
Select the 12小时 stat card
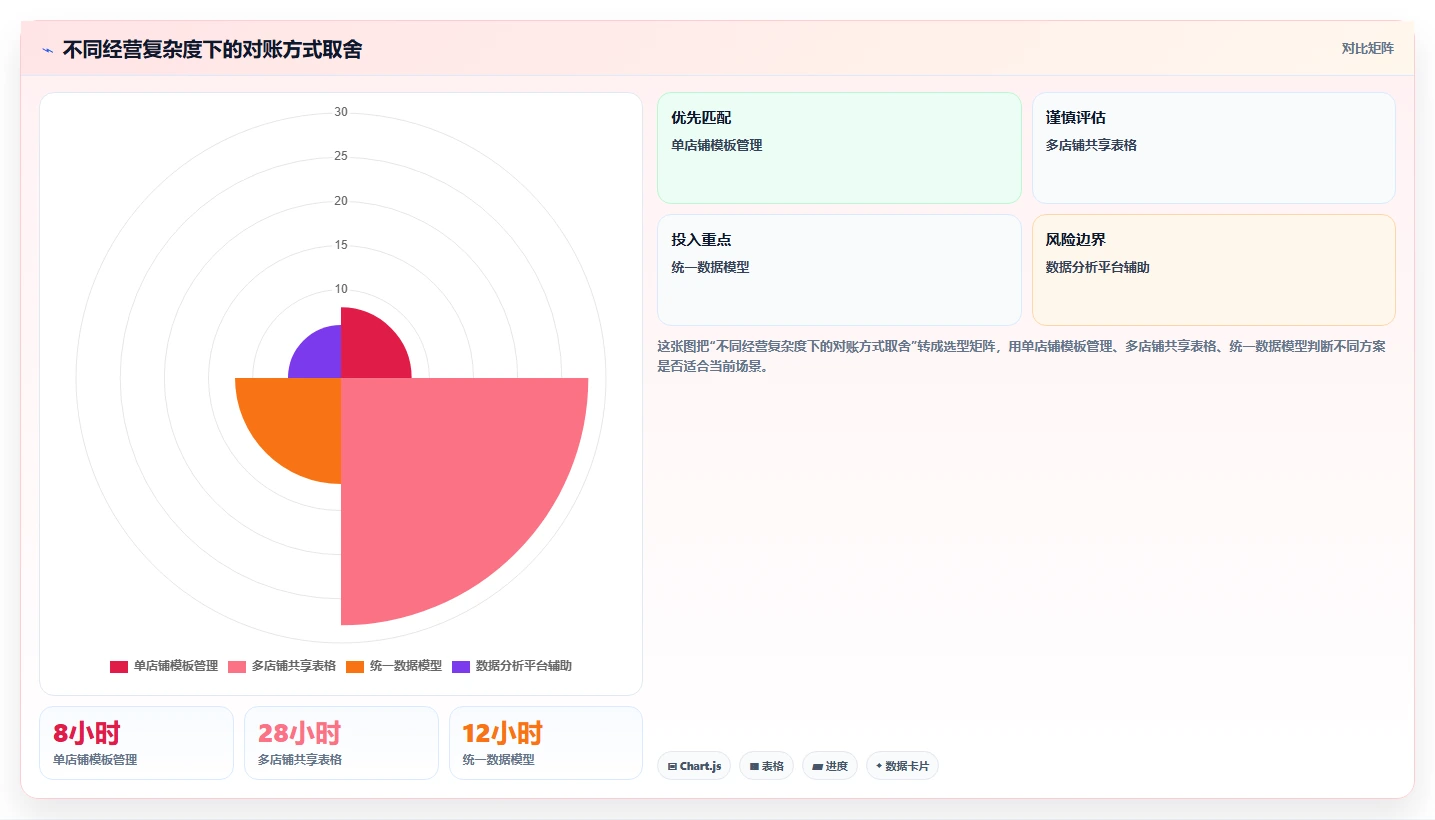(546, 743)
